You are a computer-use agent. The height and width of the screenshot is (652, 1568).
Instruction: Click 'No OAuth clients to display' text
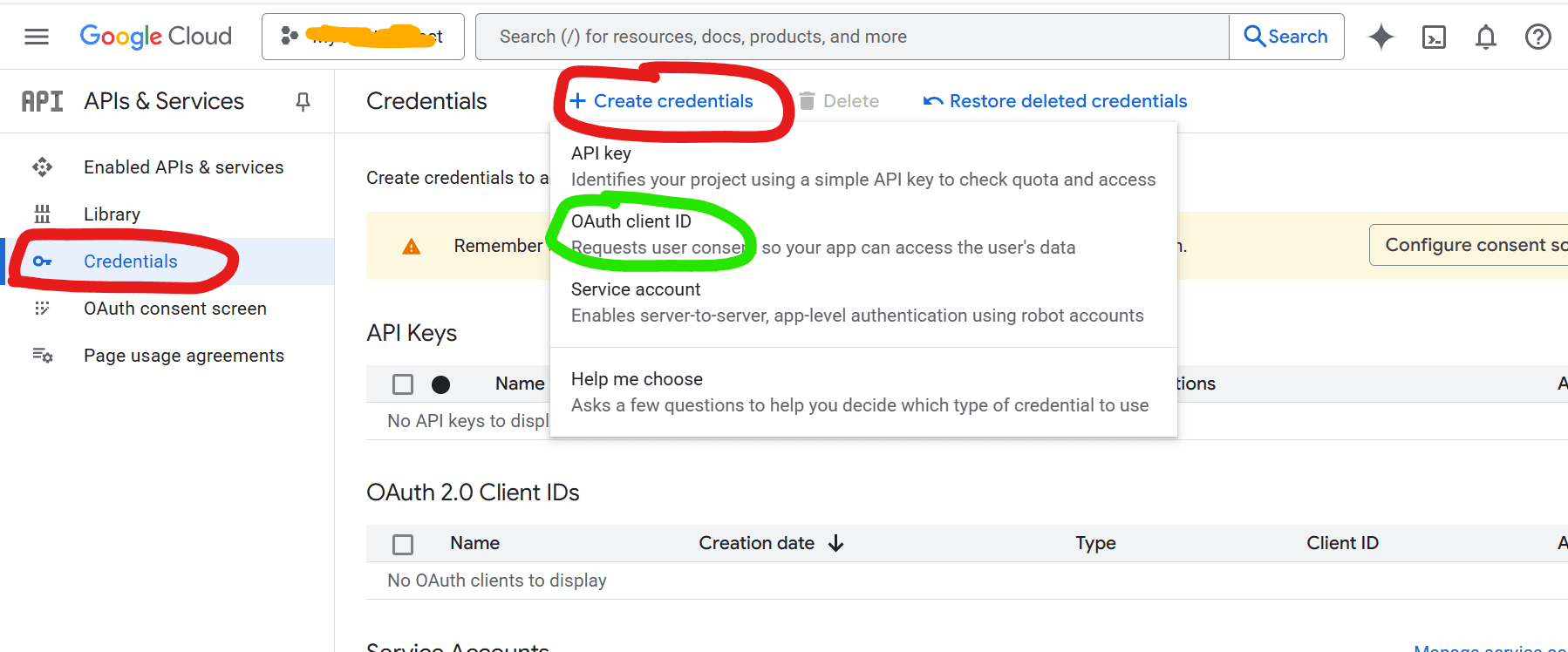[x=497, y=581]
